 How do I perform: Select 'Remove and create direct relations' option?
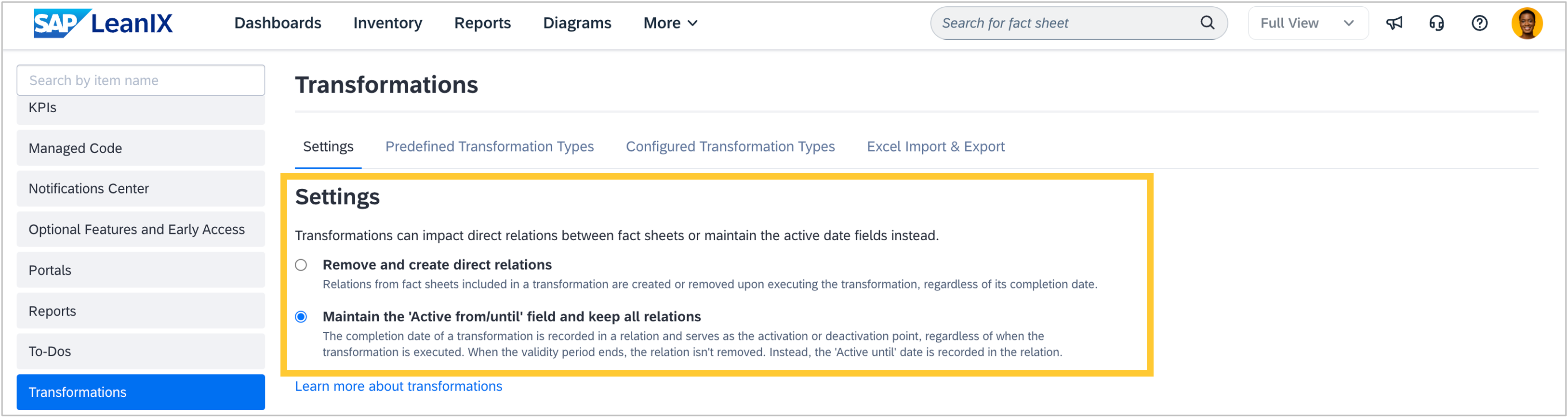[x=301, y=265]
